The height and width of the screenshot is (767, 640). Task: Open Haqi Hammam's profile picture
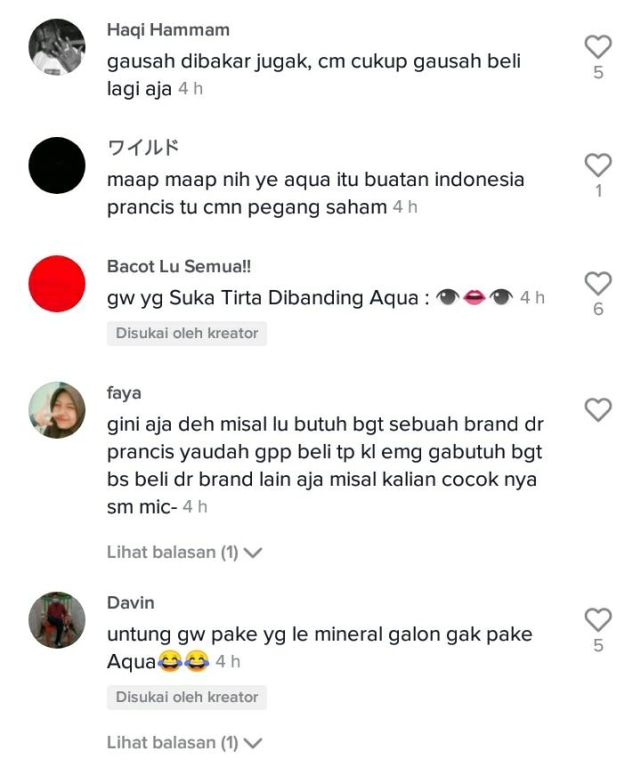pyautogui.click(x=57, y=47)
